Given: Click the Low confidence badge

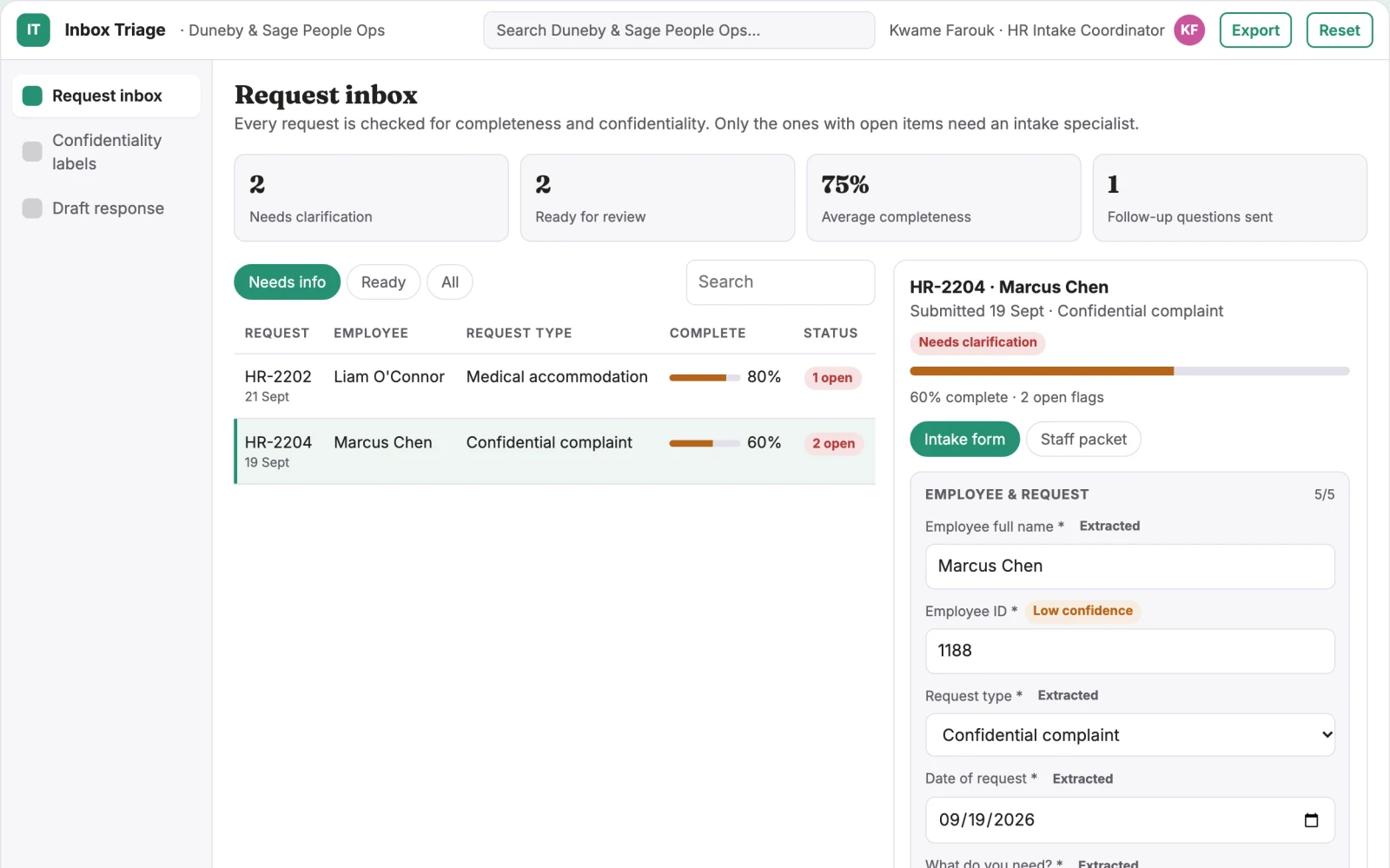Looking at the screenshot, I should tap(1082, 611).
